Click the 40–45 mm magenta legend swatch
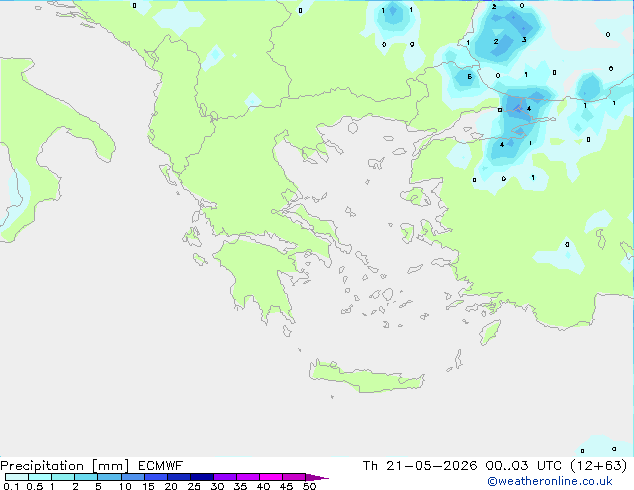This screenshot has width=634, height=490. (x=271, y=477)
